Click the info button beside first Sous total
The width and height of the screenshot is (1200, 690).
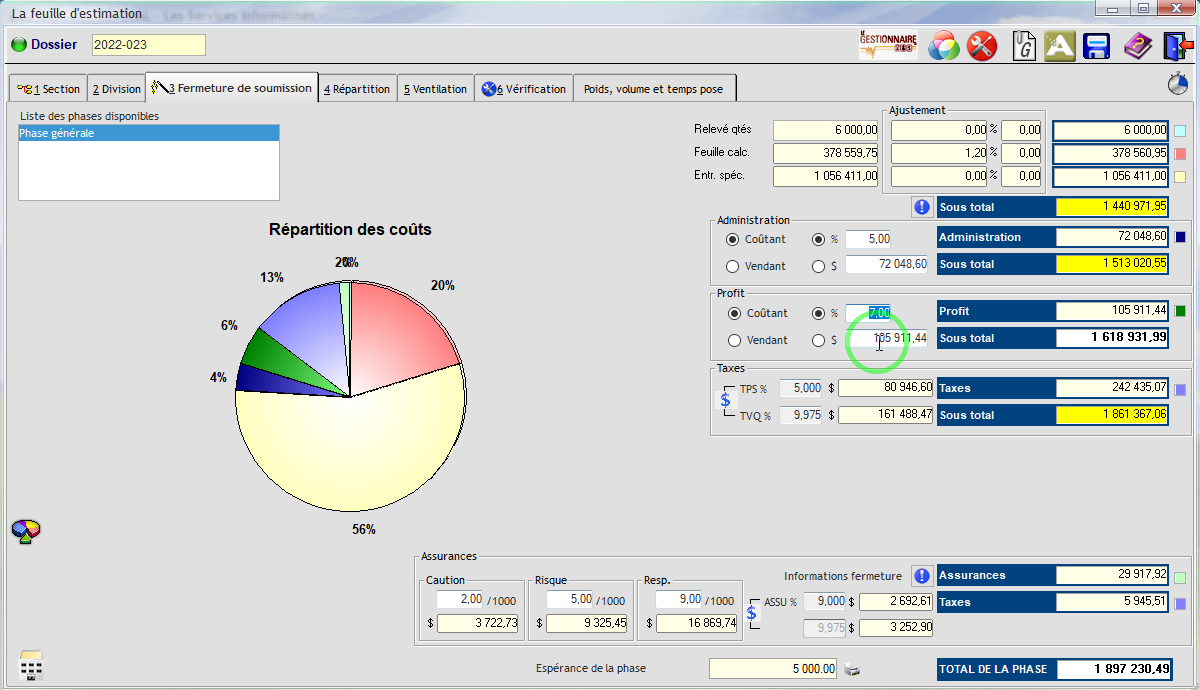[921, 207]
